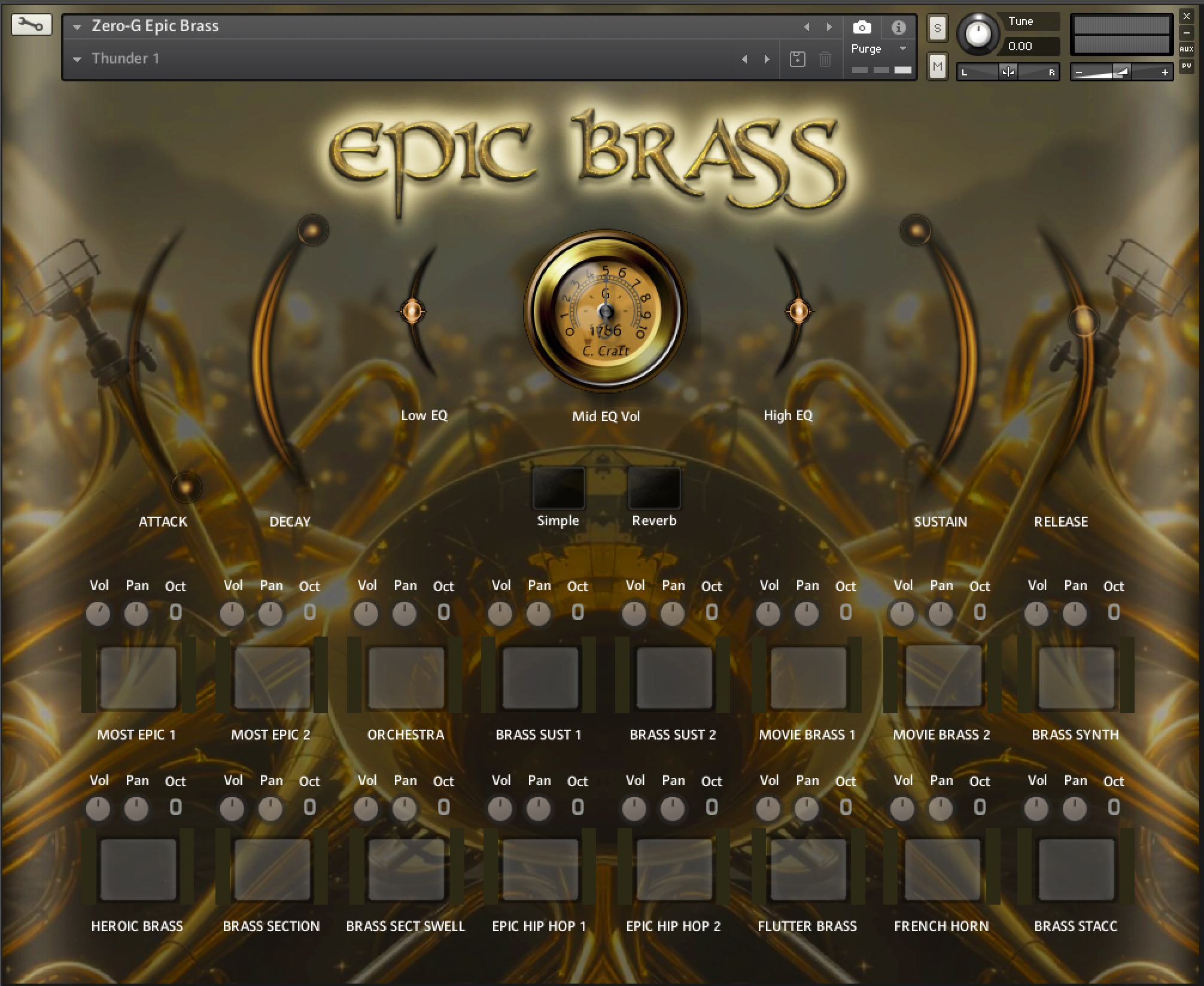This screenshot has width=1204, height=986.
Task: Click the Tune value field 0.00
Action: click(x=1031, y=47)
